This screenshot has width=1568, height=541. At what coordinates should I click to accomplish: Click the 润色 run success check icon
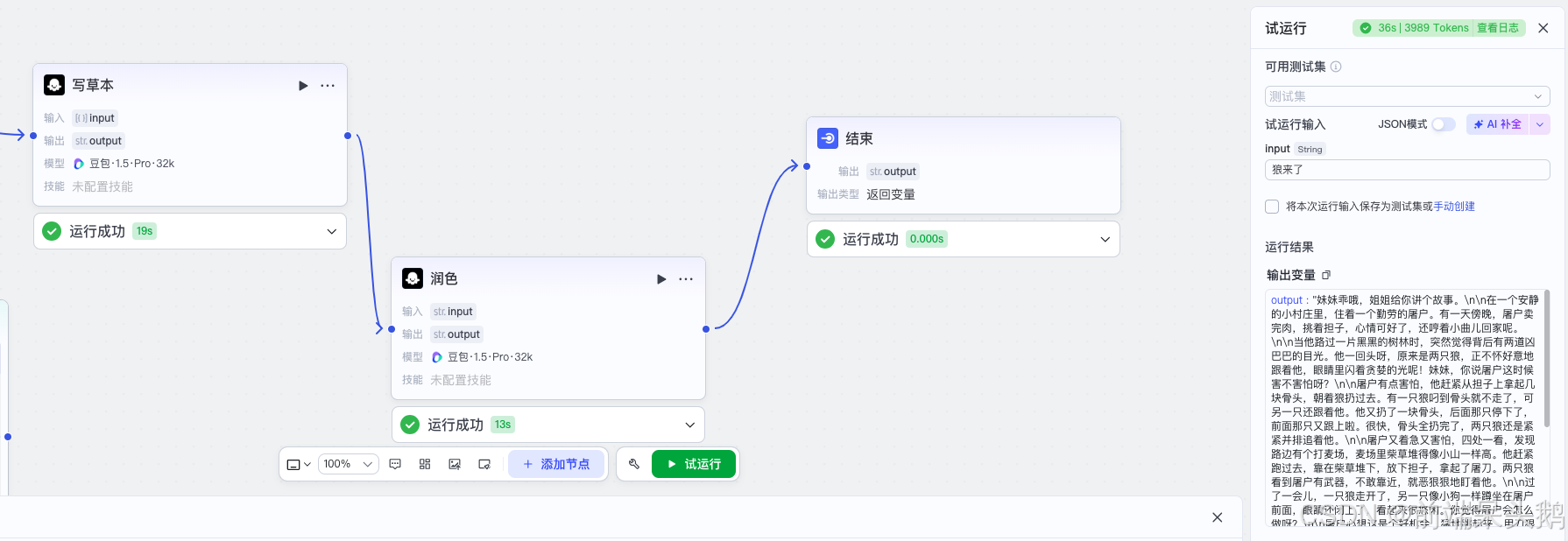point(410,425)
